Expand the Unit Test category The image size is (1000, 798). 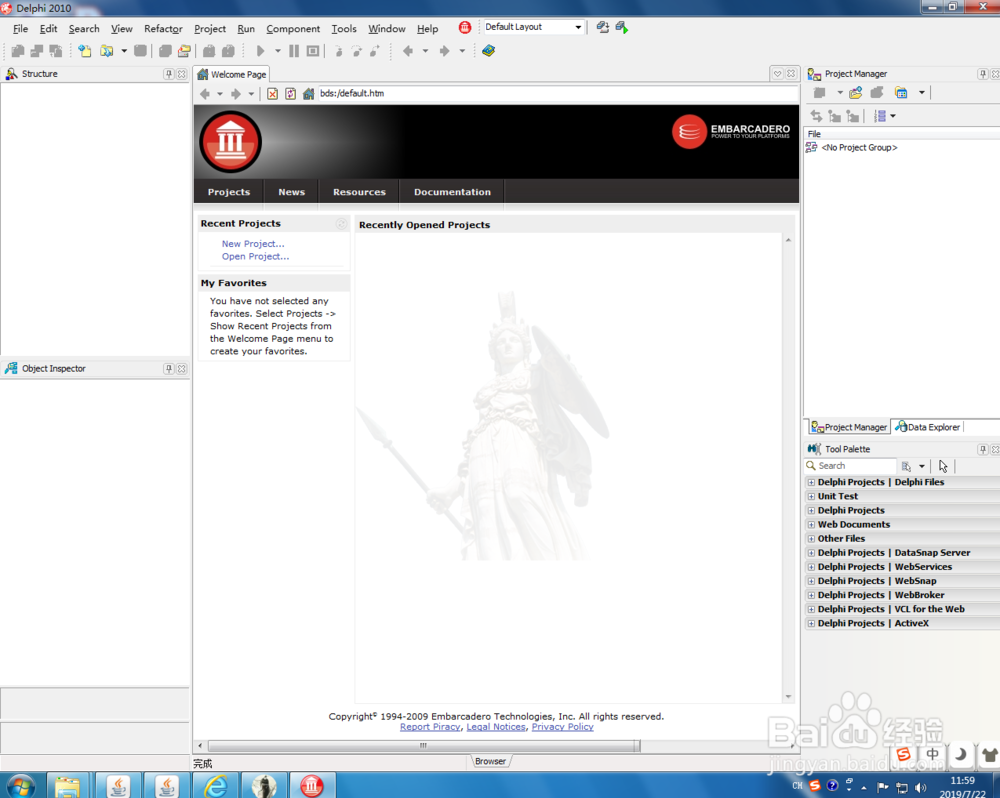click(811, 496)
